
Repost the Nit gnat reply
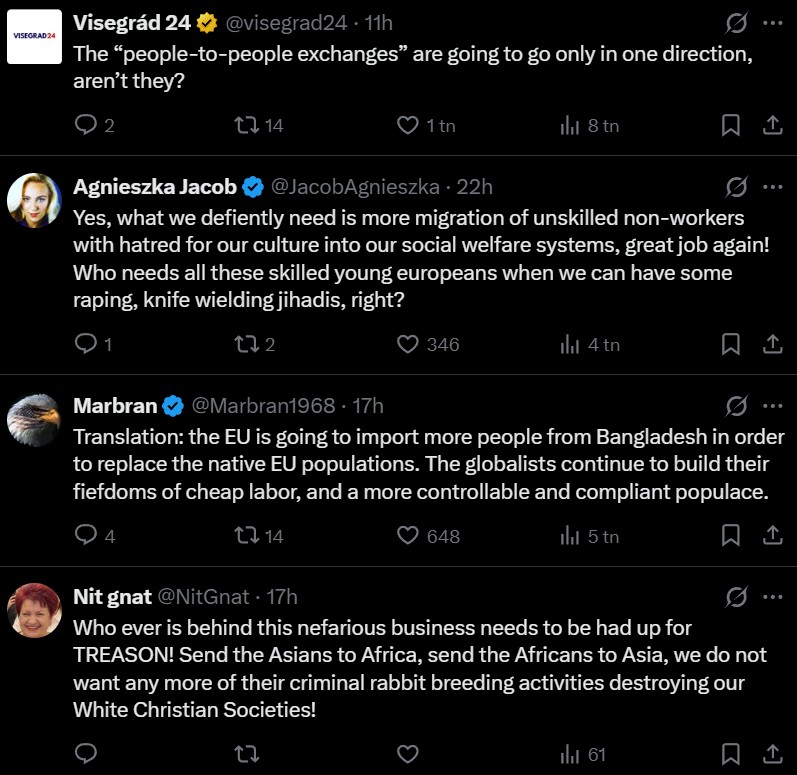click(245, 753)
